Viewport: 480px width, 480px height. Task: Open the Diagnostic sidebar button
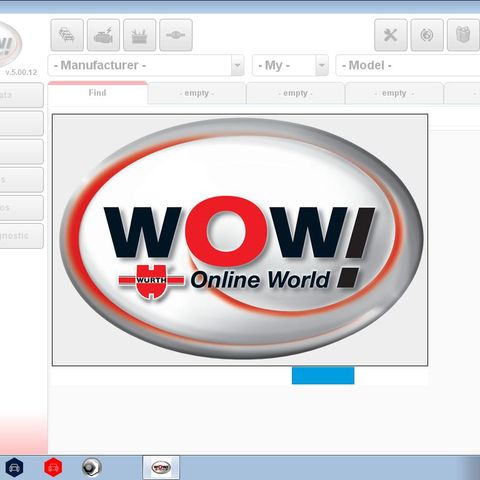(x=21, y=236)
